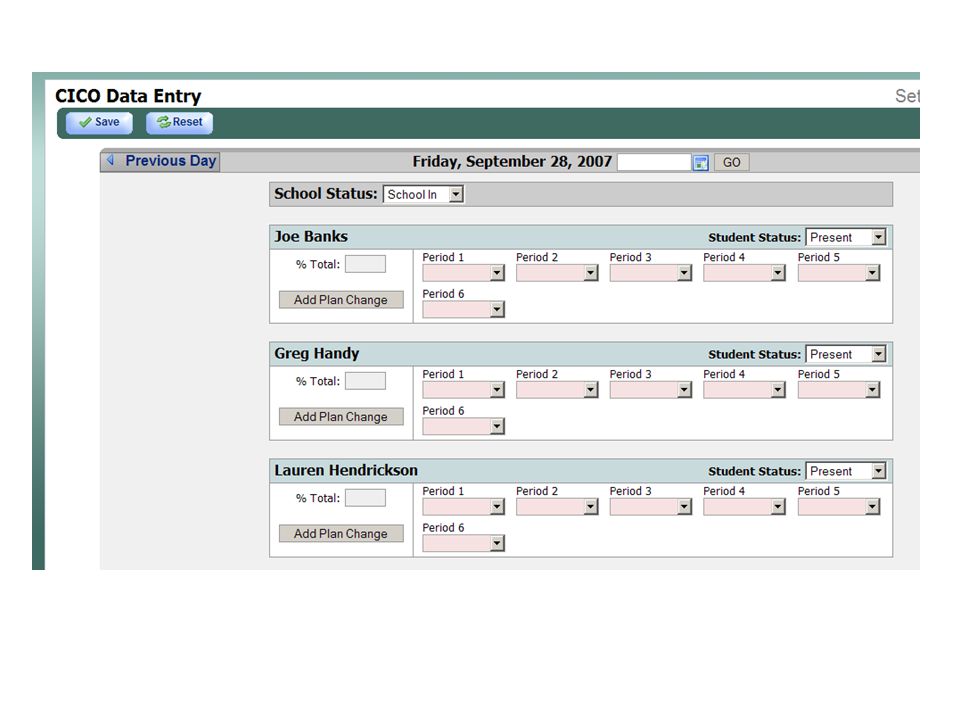
Task: Click Add Plan Change for Lauren Hendrickson
Action: point(341,533)
